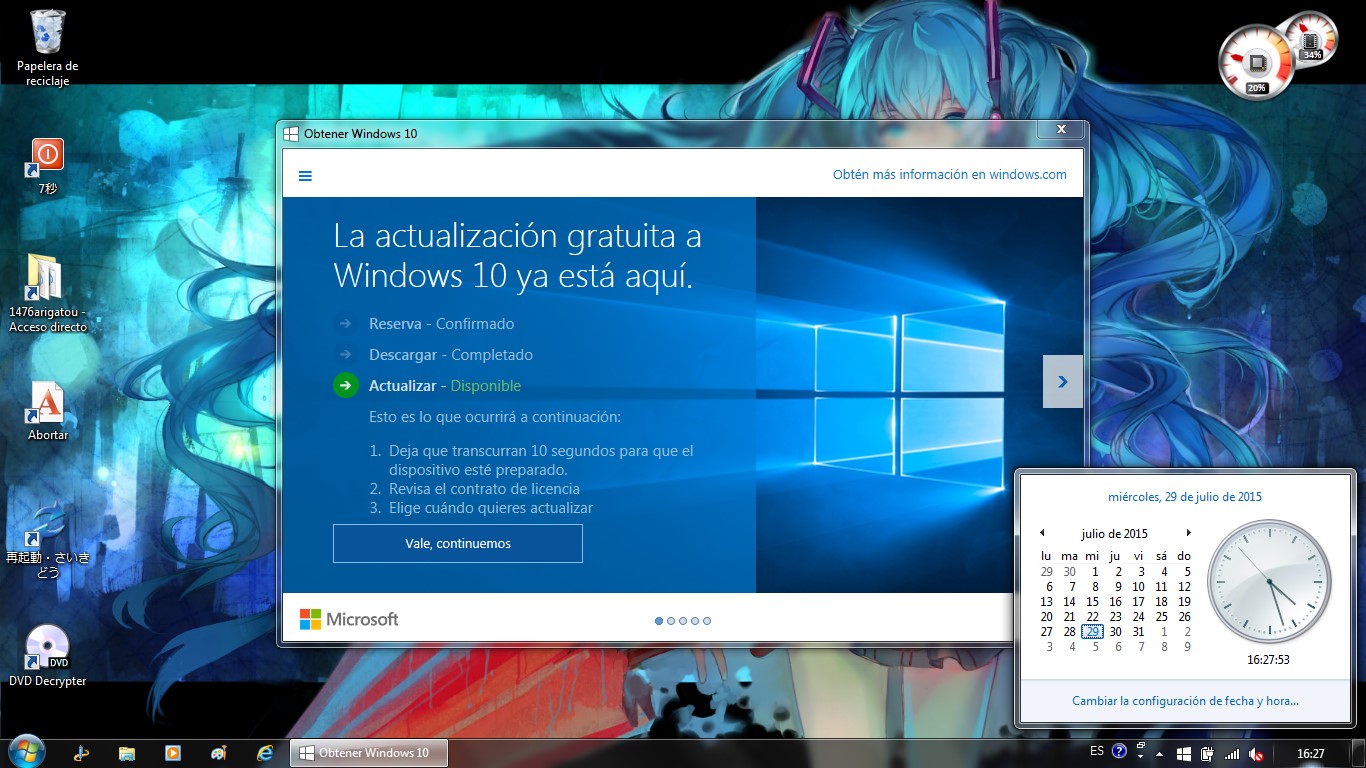The height and width of the screenshot is (768, 1366).
Task: Close the Obtener Windows 10 window
Action: tap(1060, 130)
